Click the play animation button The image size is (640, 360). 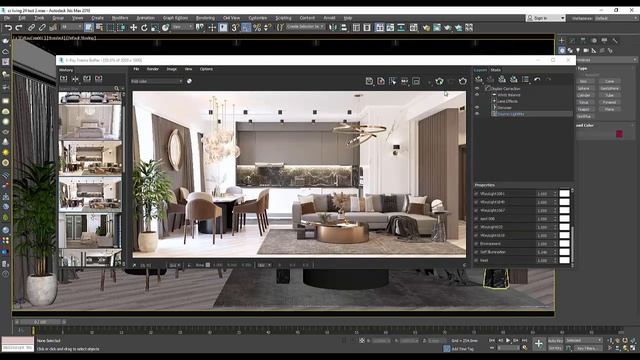pos(508,340)
